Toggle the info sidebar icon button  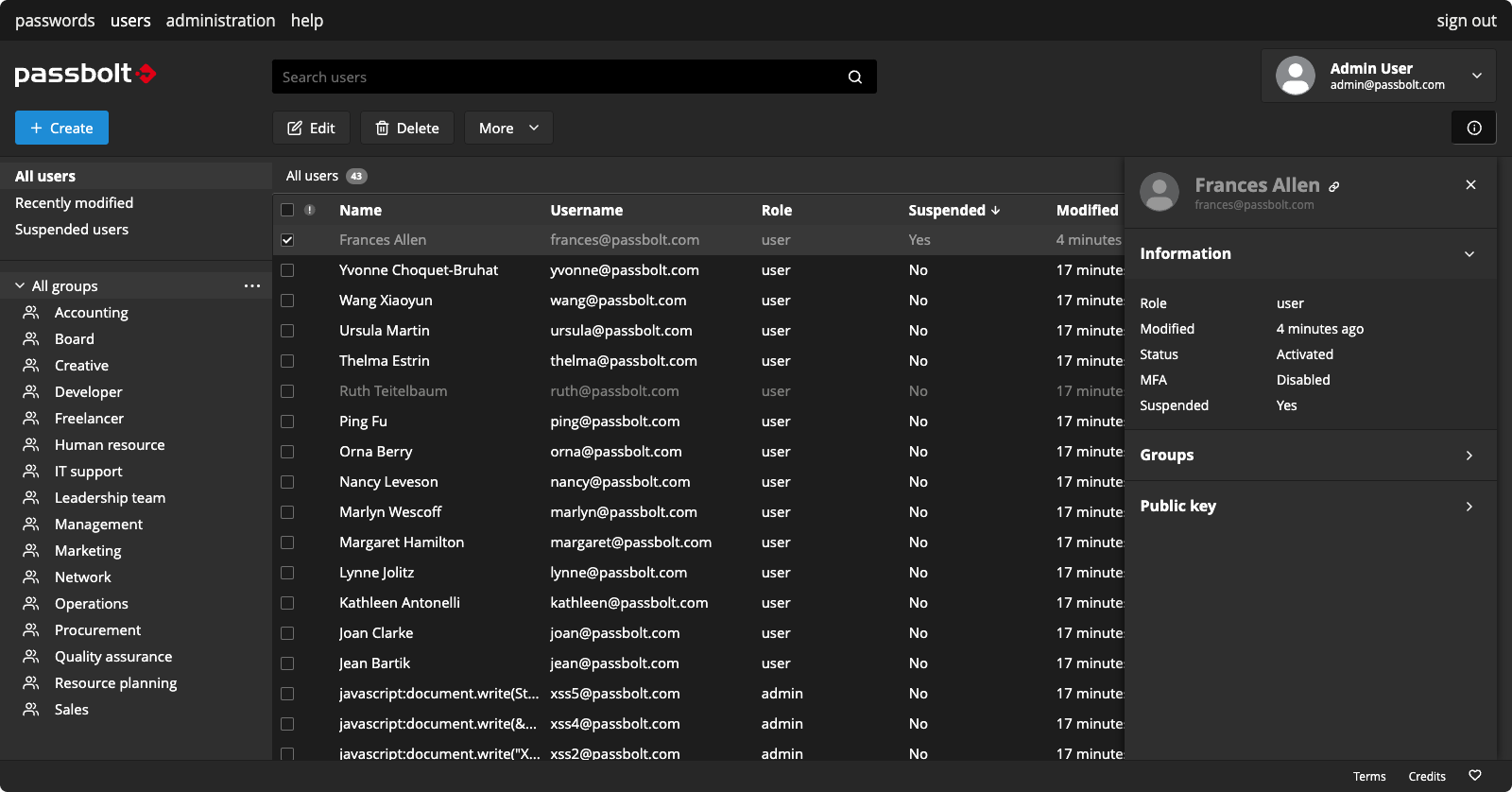[x=1473, y=128]
